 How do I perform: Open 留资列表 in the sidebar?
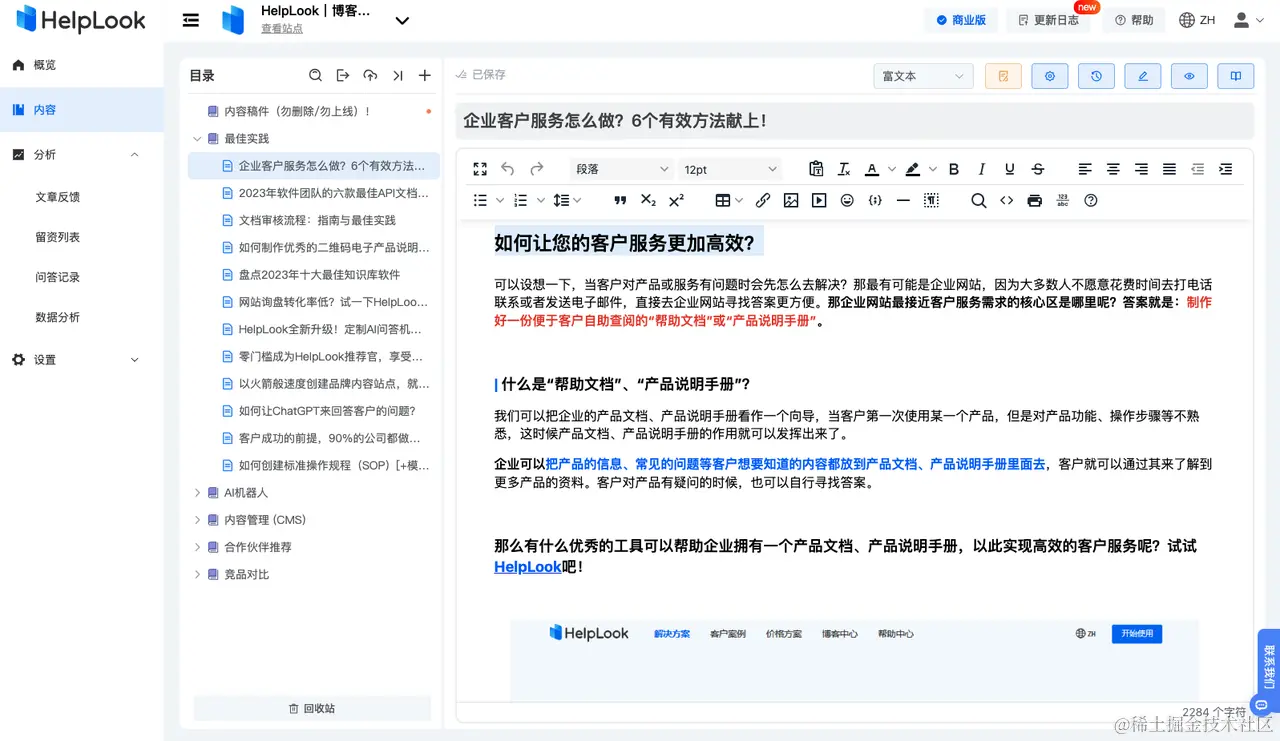coord(58,237)
